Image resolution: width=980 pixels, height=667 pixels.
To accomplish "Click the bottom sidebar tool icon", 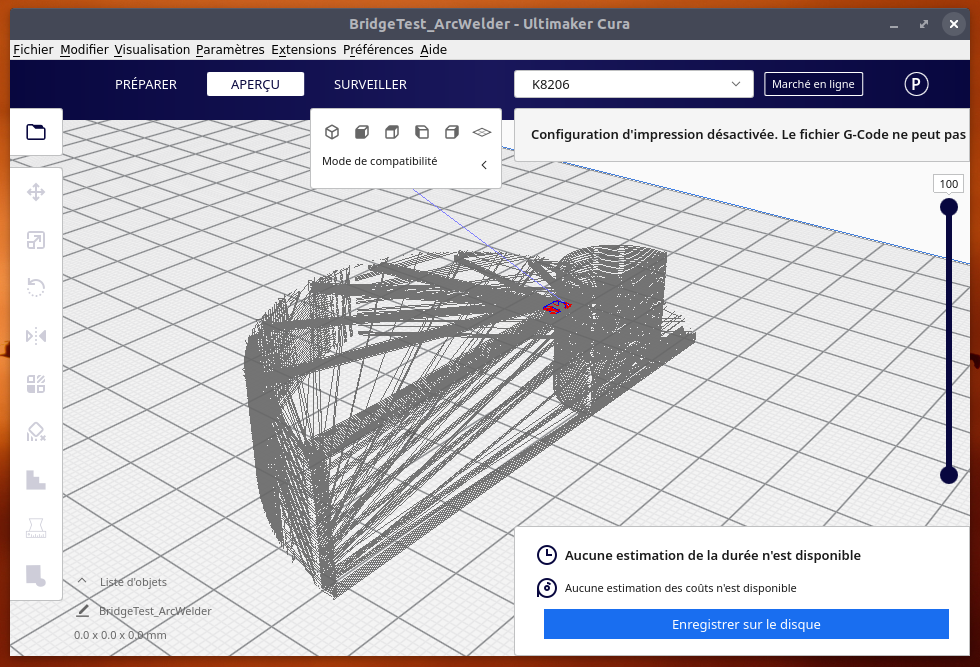I will [36, 576].
